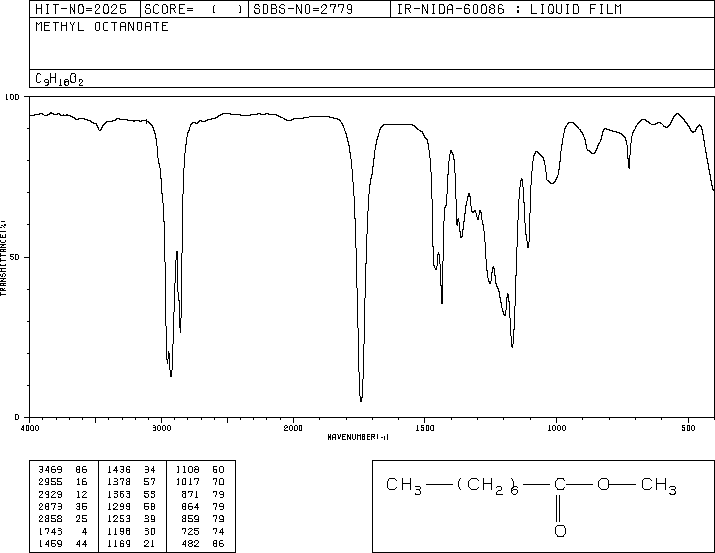Click the 1000 wavenumber axis label
The image size is (715, 553).
(556, 428)
